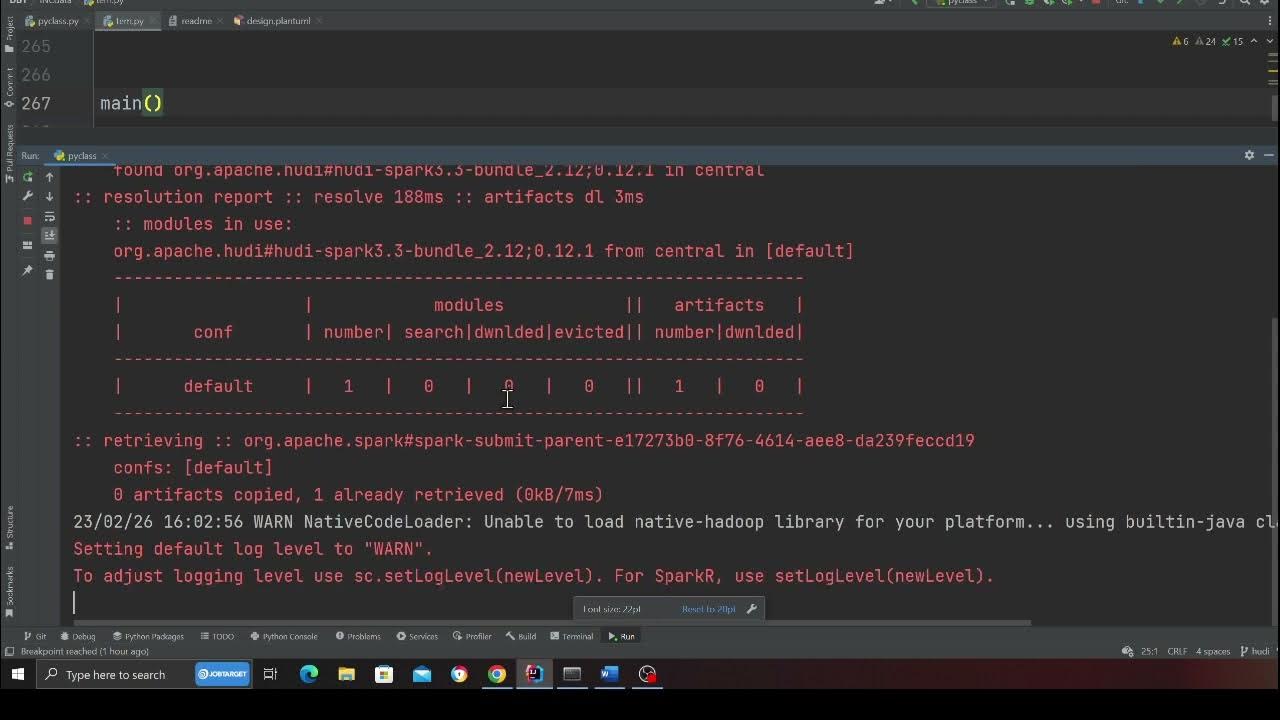
Task: Open File Explorer from taskbar
Action: point(346,675)
